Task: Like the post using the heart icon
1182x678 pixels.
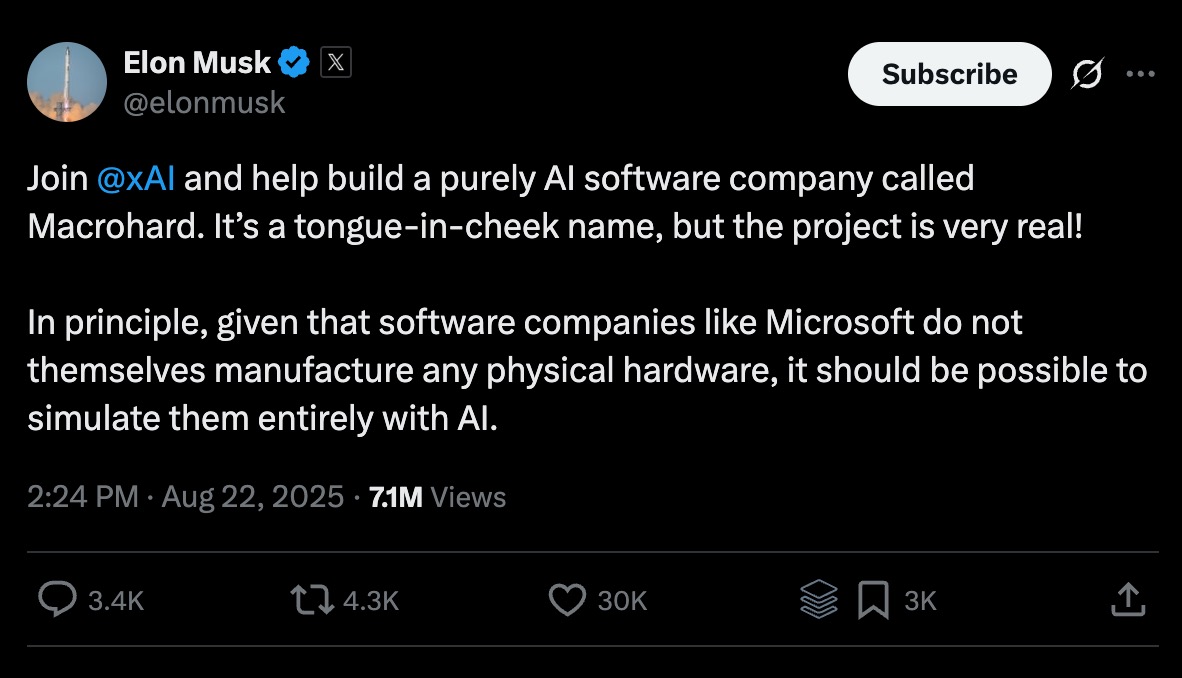Action: [566, 600]
